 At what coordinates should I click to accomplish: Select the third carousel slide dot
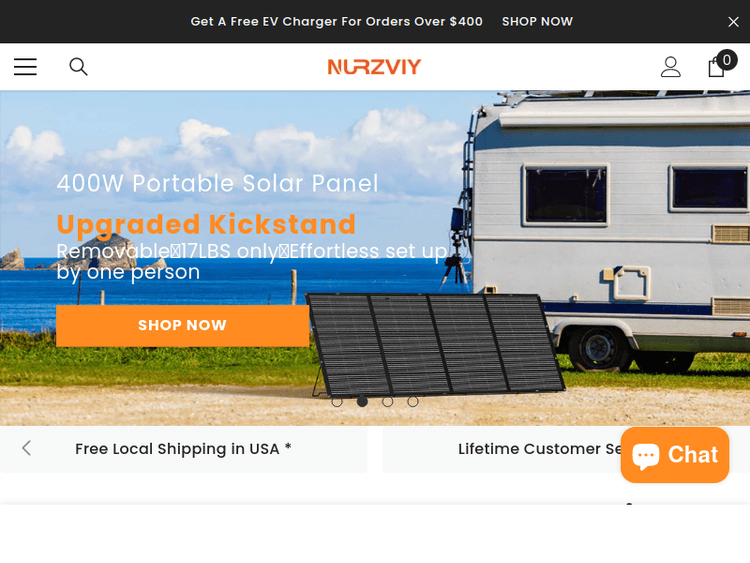[388, 402]
